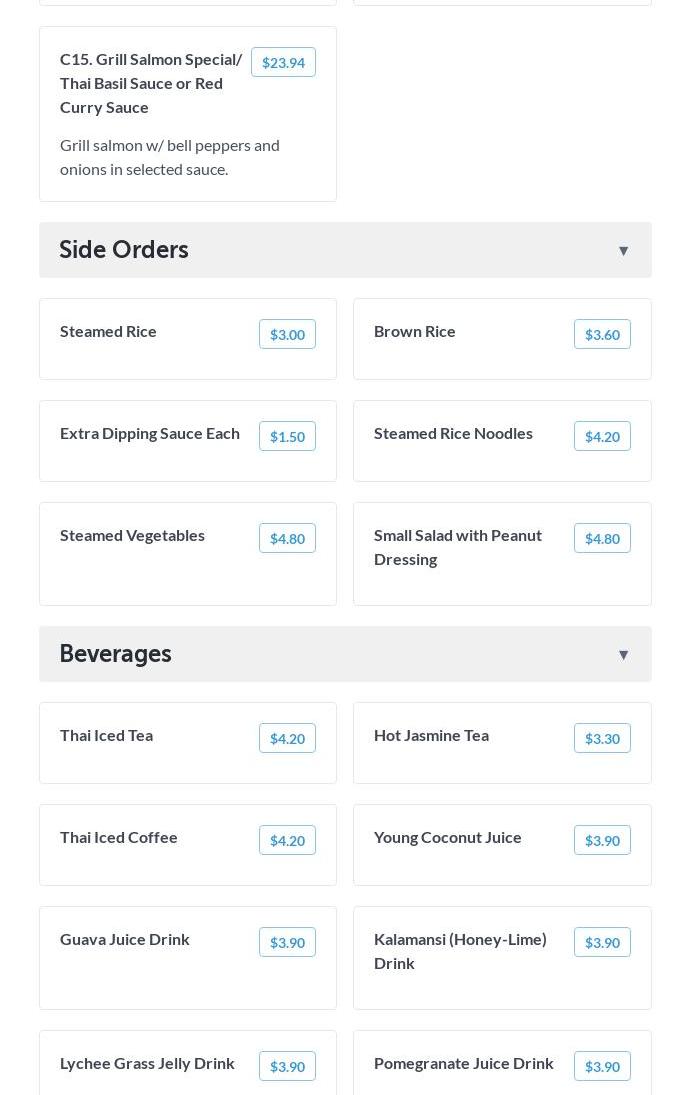690x1095 pixels.
Task: Click the Thai Iced Tea price button
Action: [287, 739]
